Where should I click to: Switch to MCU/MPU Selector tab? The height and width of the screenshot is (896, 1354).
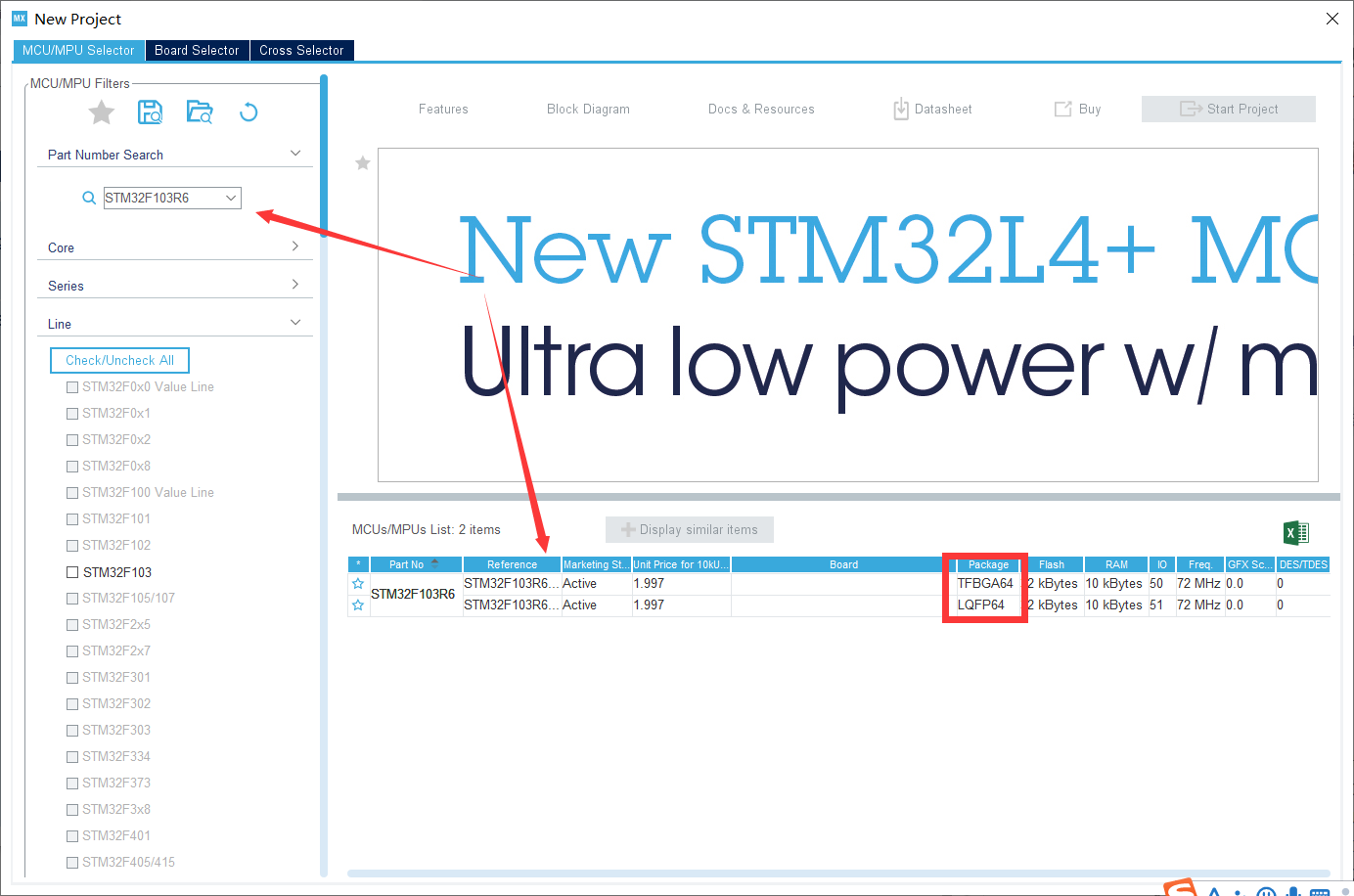coord(78,50)
